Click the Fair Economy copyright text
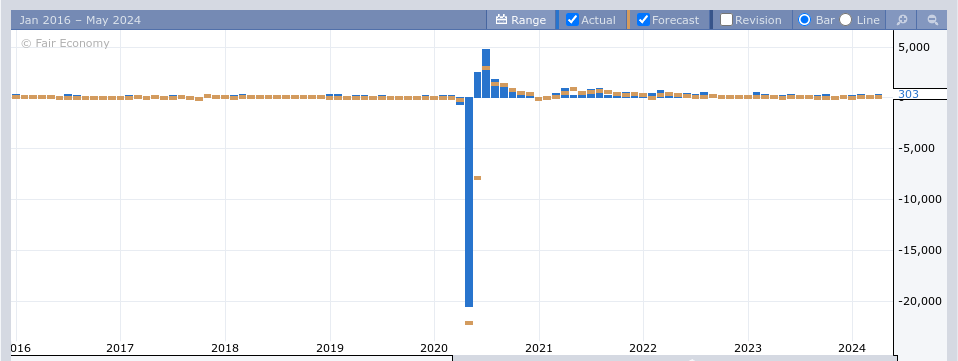The height and width of the screenshot is (361, 958). (65, 43)
